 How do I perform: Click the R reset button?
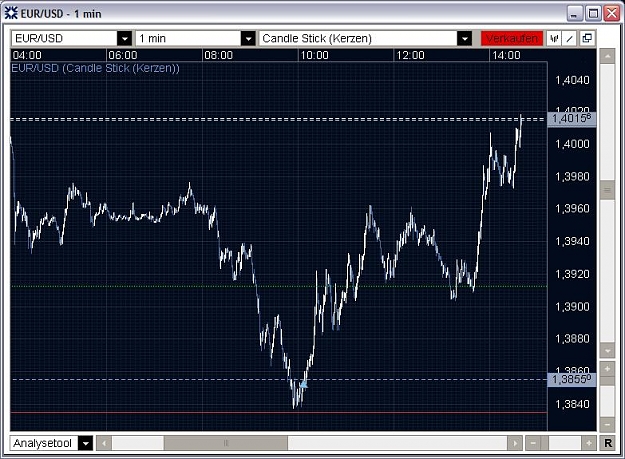point(608,443)
